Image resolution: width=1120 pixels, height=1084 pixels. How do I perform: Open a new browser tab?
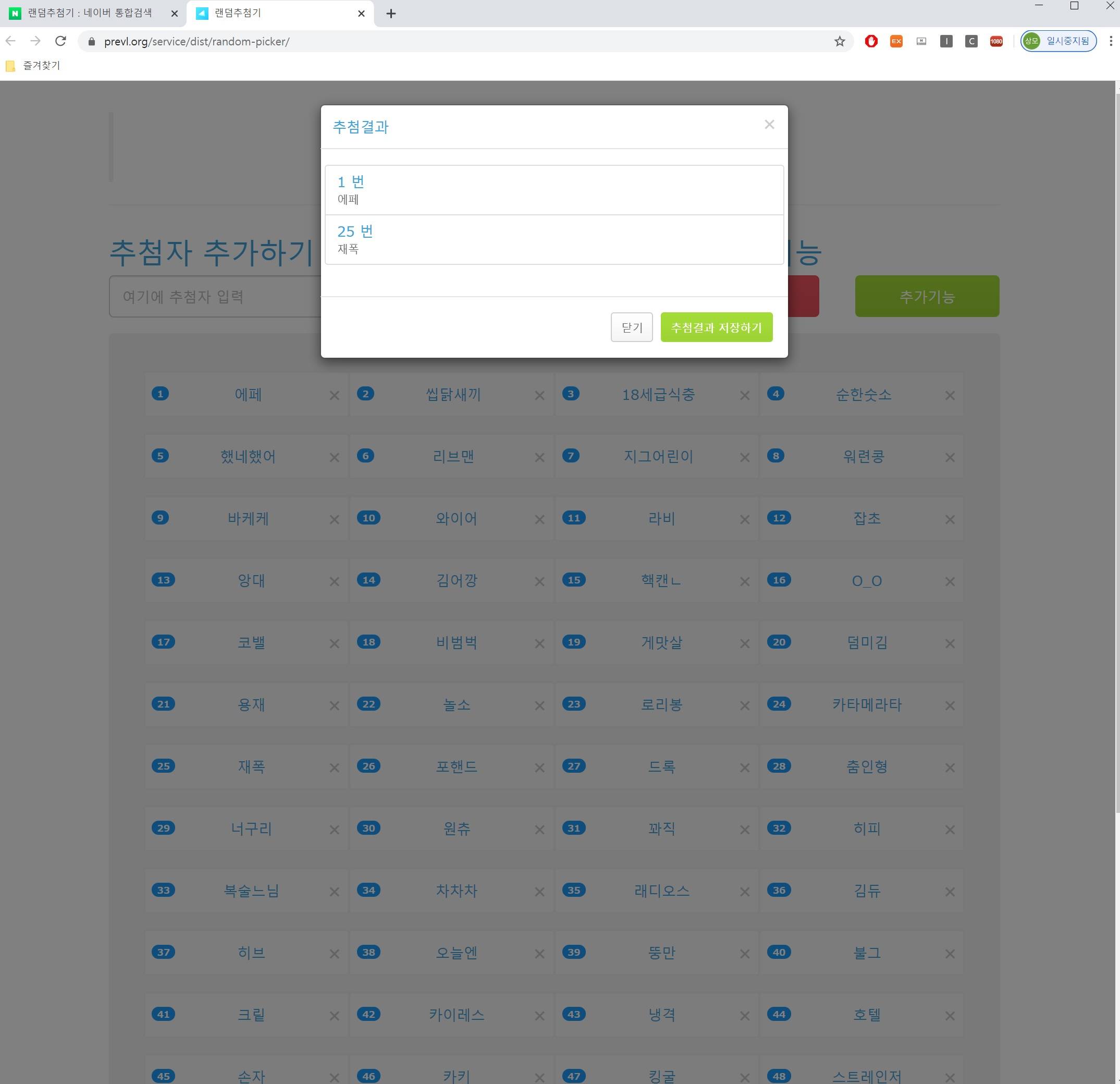tap(391, 13)
